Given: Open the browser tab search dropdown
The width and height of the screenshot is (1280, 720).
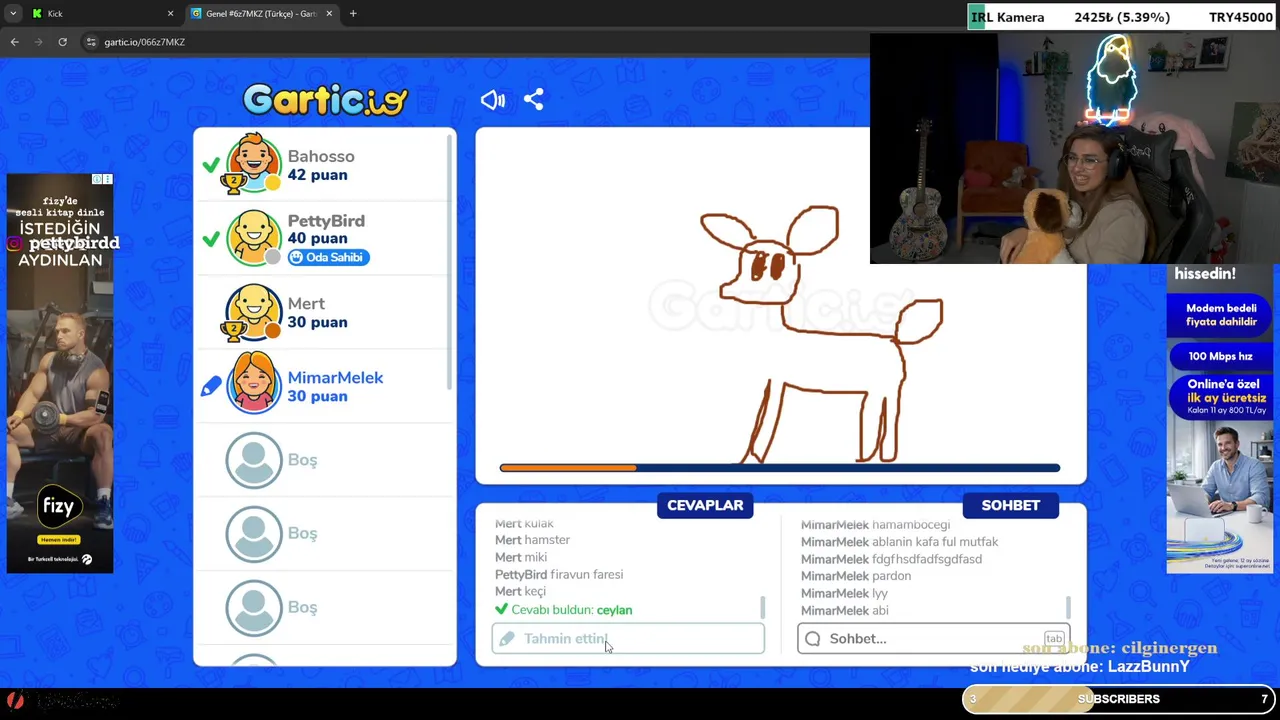Looking at the screenshot, I should (x=12, y=14).
